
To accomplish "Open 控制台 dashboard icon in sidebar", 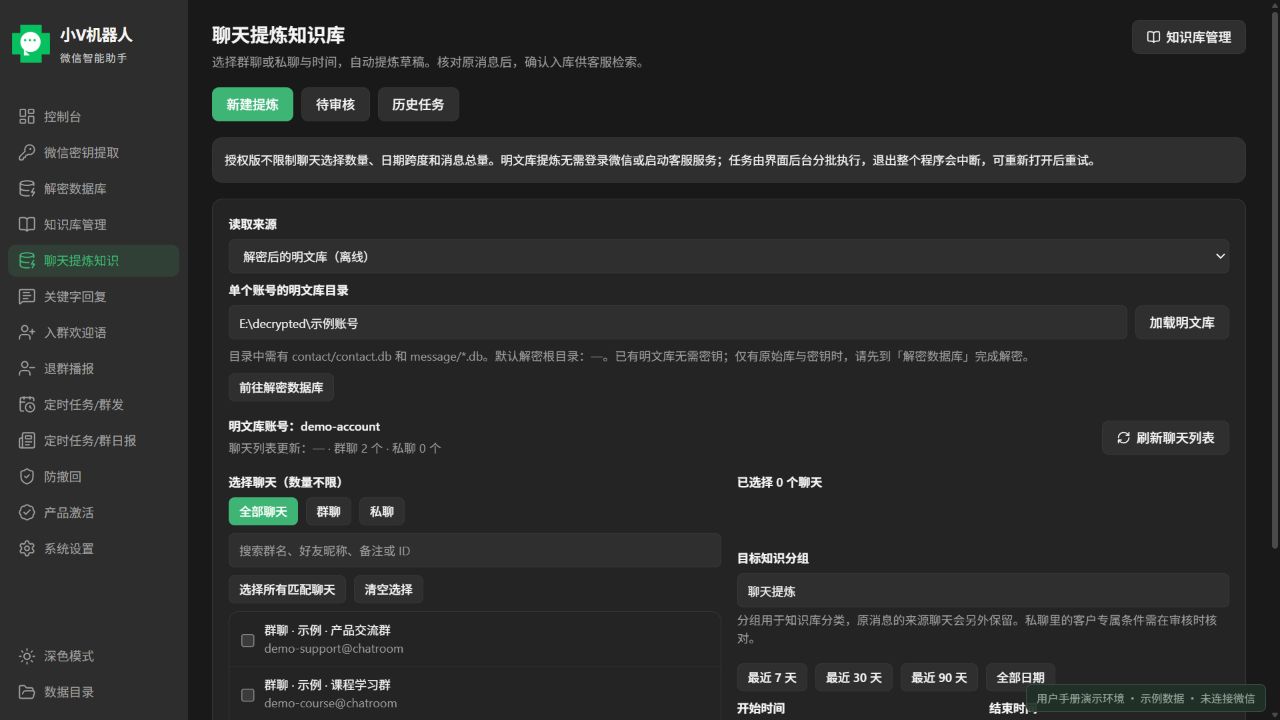I will tap(27, 117).
